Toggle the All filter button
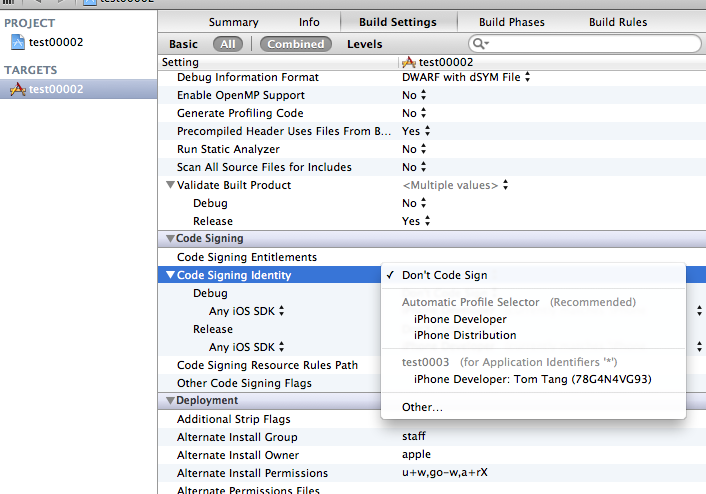Viewport: 706px width, 494px height. (x=229, y=44)
